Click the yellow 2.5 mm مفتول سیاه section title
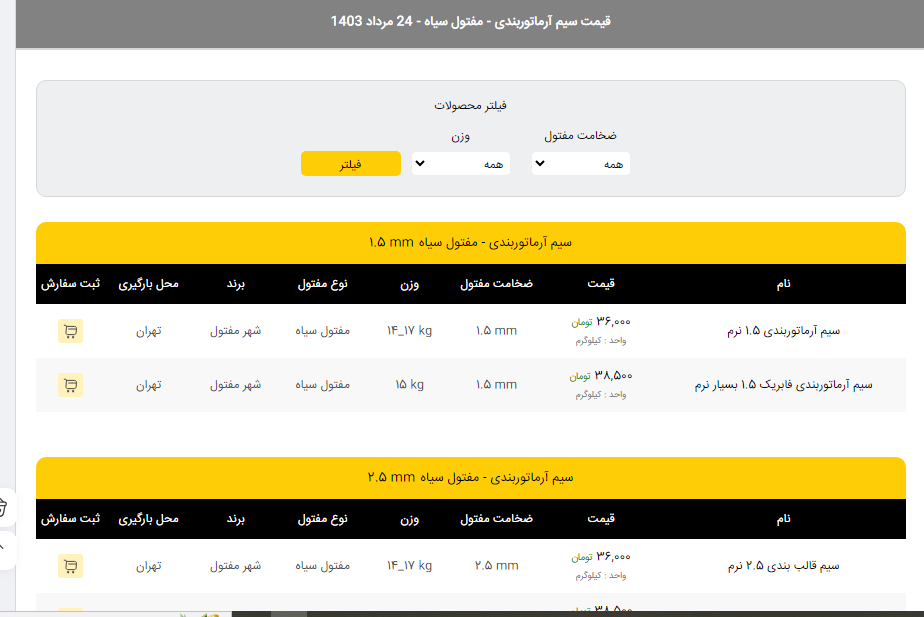924x617 pixels. click(x=470, y=478)
